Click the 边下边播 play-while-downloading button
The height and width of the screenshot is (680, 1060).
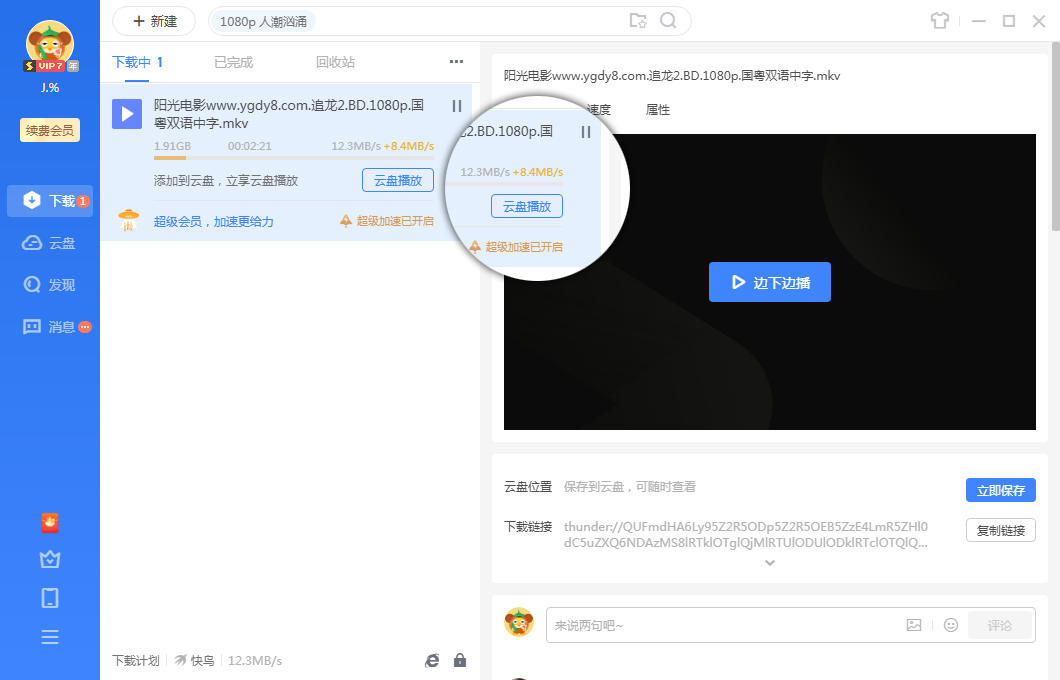[769, 282]
